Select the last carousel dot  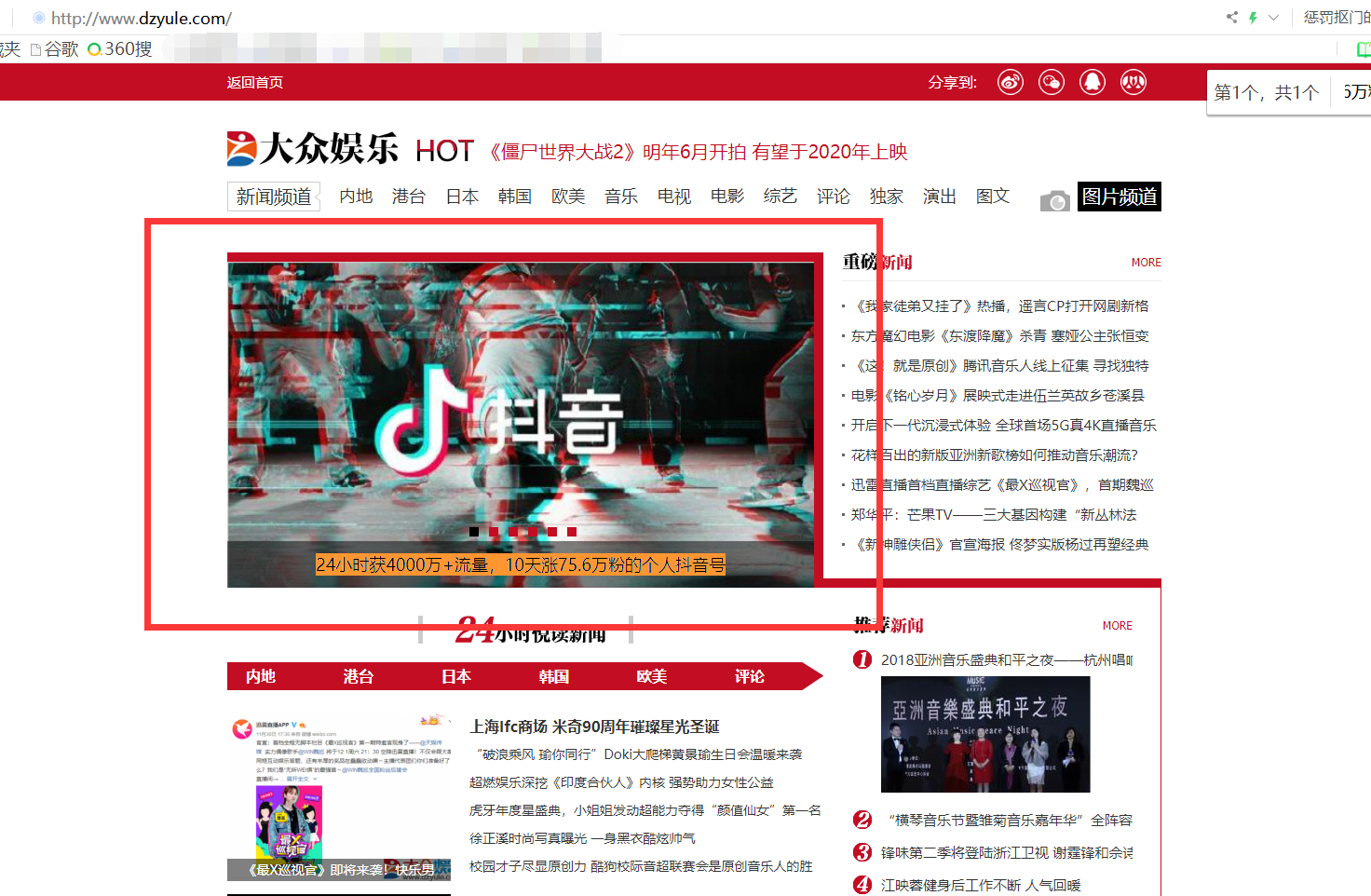[572, 532]
